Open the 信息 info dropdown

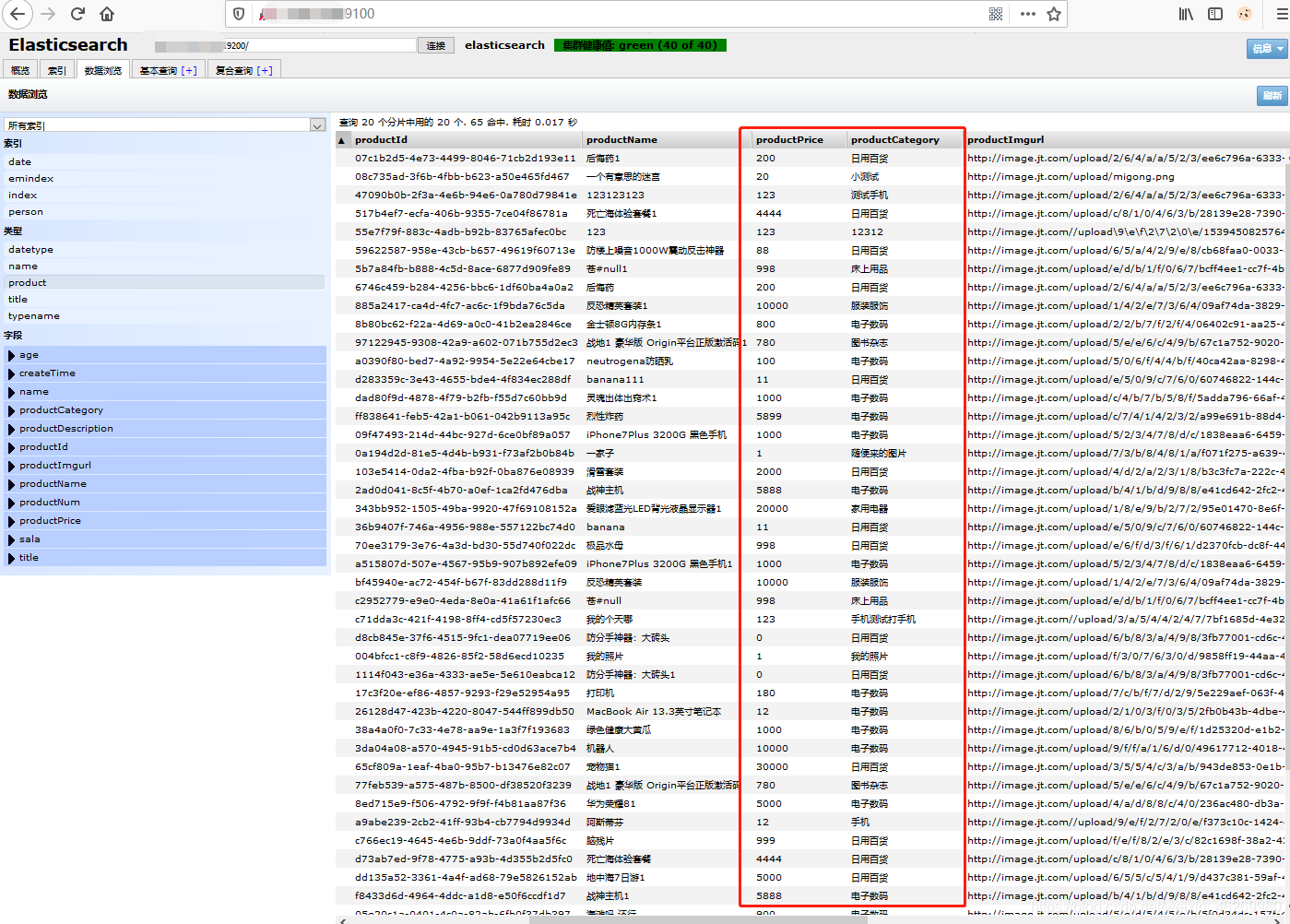coord(1267,49)
